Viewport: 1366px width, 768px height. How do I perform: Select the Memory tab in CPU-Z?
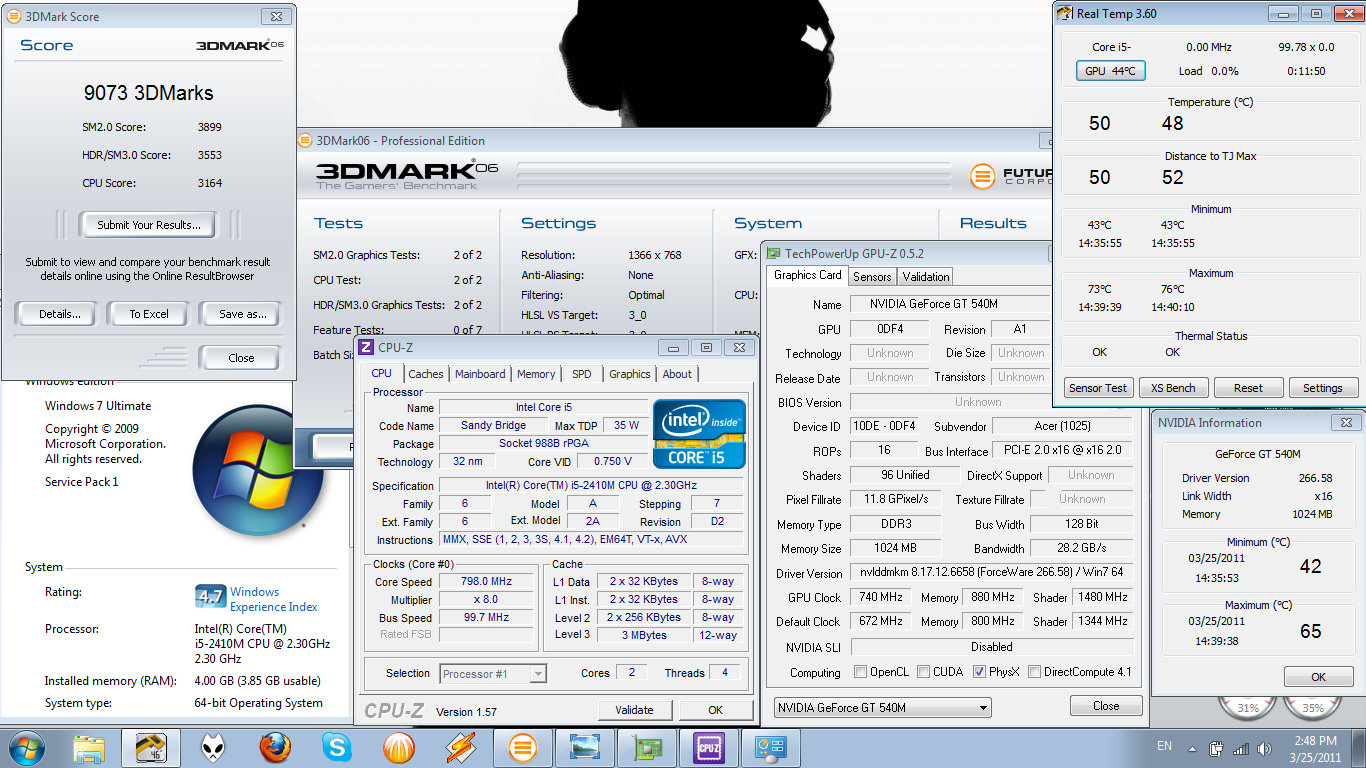click(x=536, y=374)
